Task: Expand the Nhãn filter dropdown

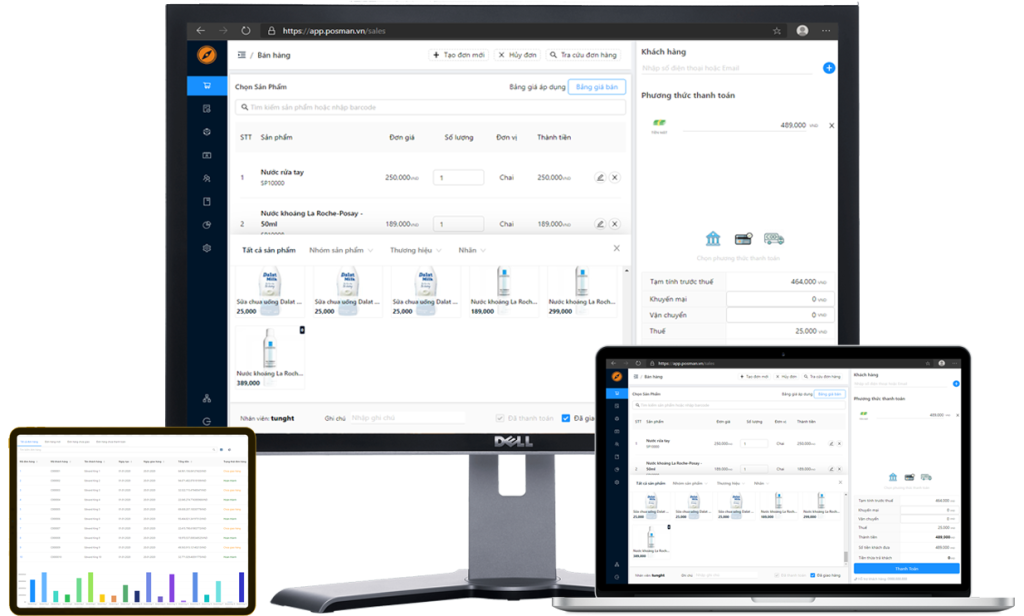Action: [x=470, y=250]
